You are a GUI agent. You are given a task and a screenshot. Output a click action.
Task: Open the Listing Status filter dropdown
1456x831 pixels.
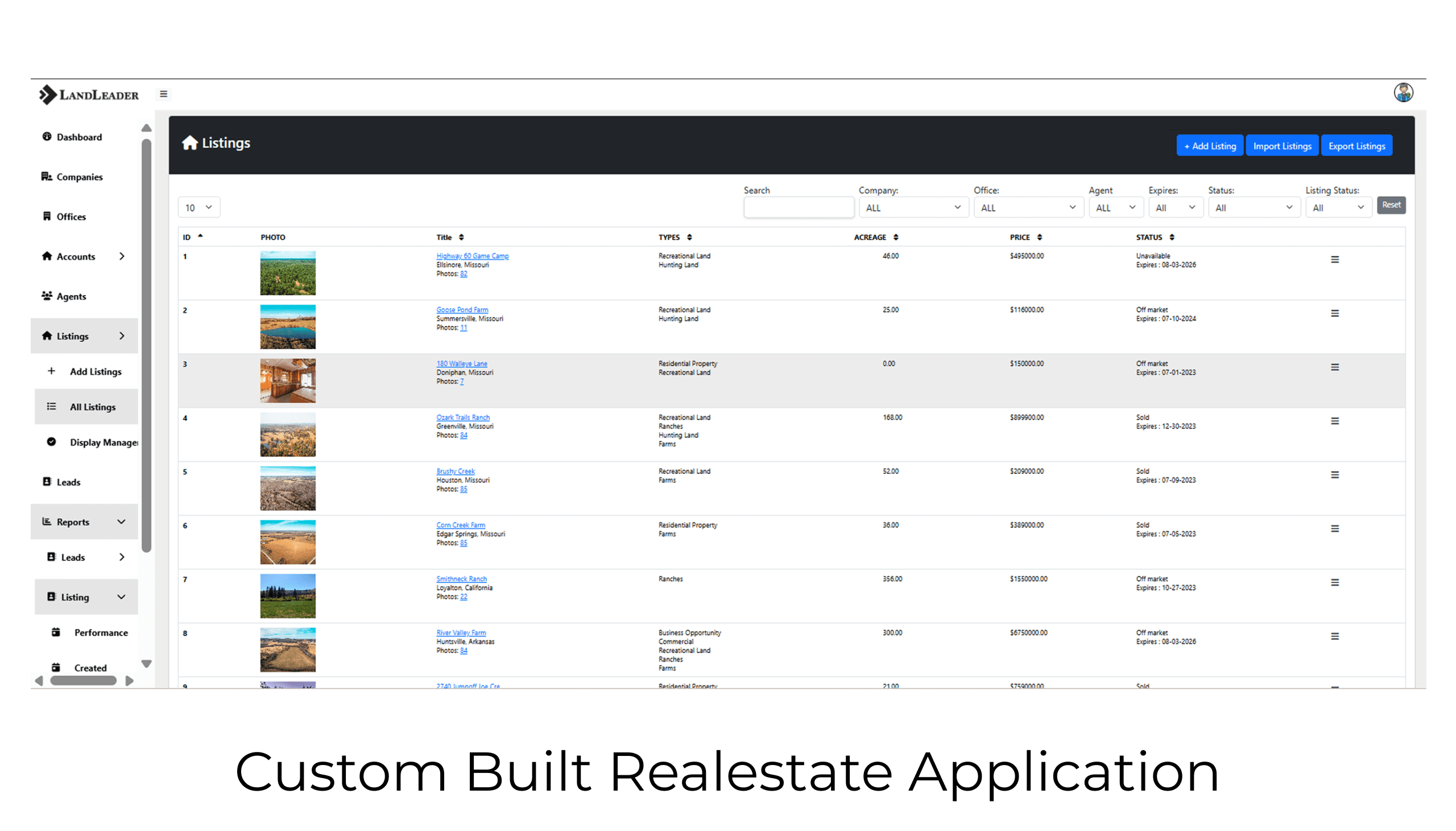click(1338, 208)
